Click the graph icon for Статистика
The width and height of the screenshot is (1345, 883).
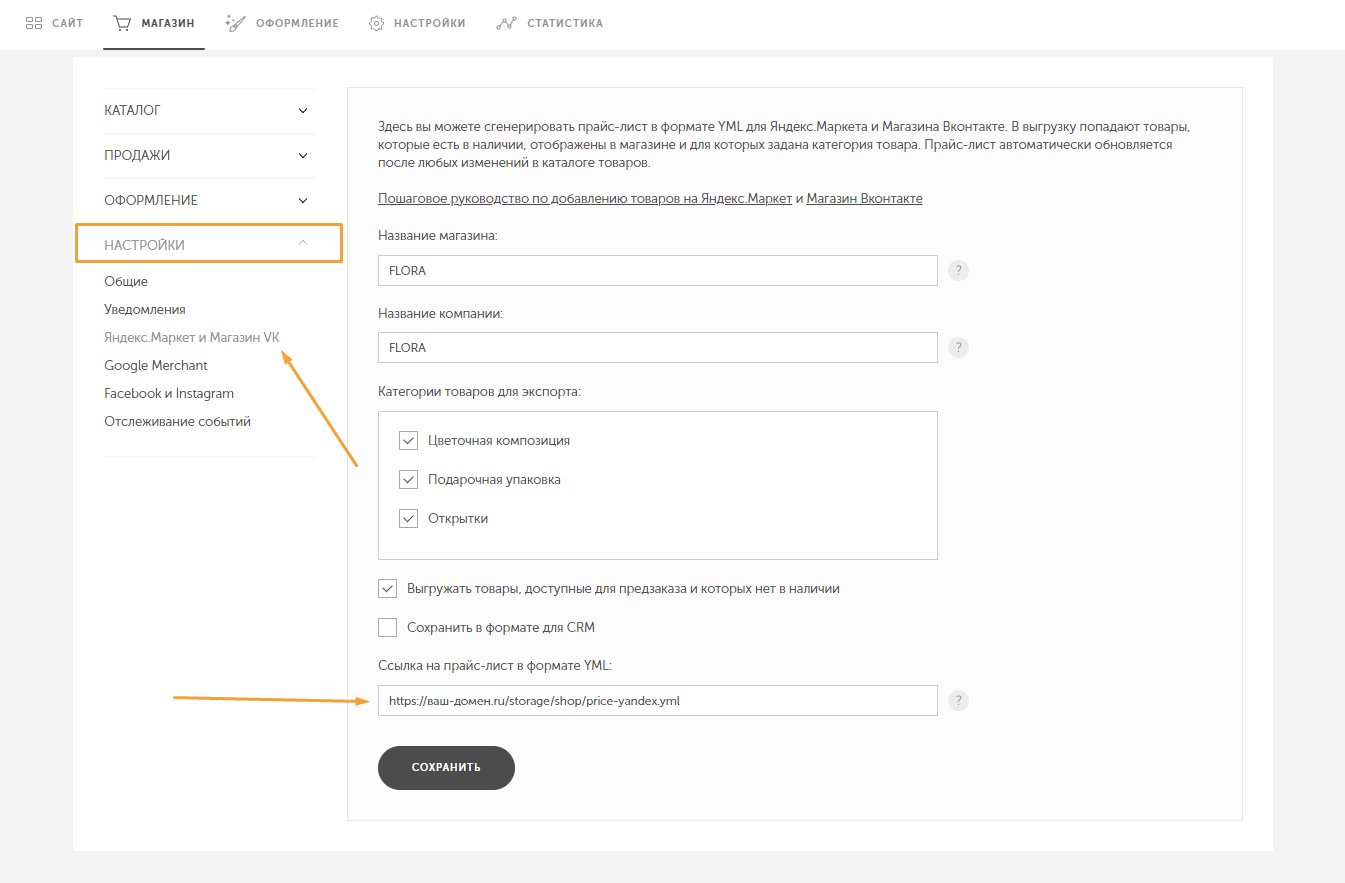click(x=507, y=23)
